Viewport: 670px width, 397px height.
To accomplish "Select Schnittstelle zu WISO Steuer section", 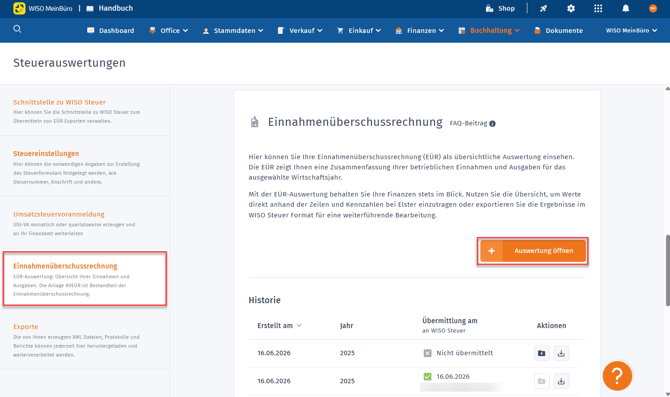I will pyautogui.click(x=85, y=111).
